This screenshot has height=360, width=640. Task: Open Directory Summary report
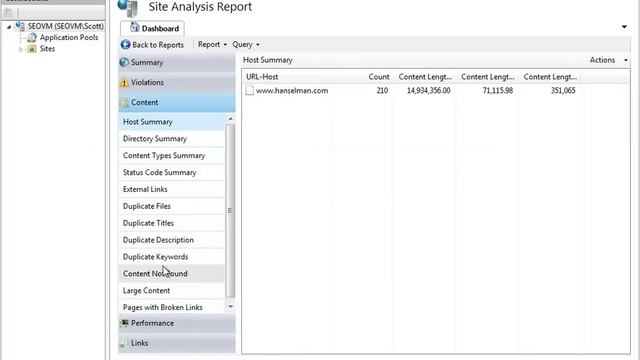pos(171,139)
